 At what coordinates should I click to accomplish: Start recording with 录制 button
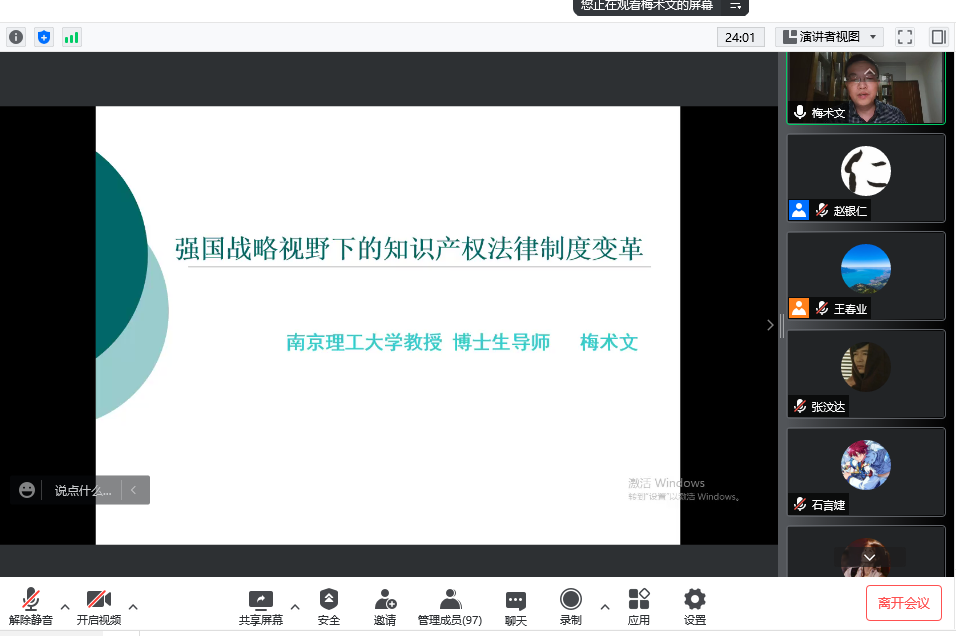tap(570, 606)
